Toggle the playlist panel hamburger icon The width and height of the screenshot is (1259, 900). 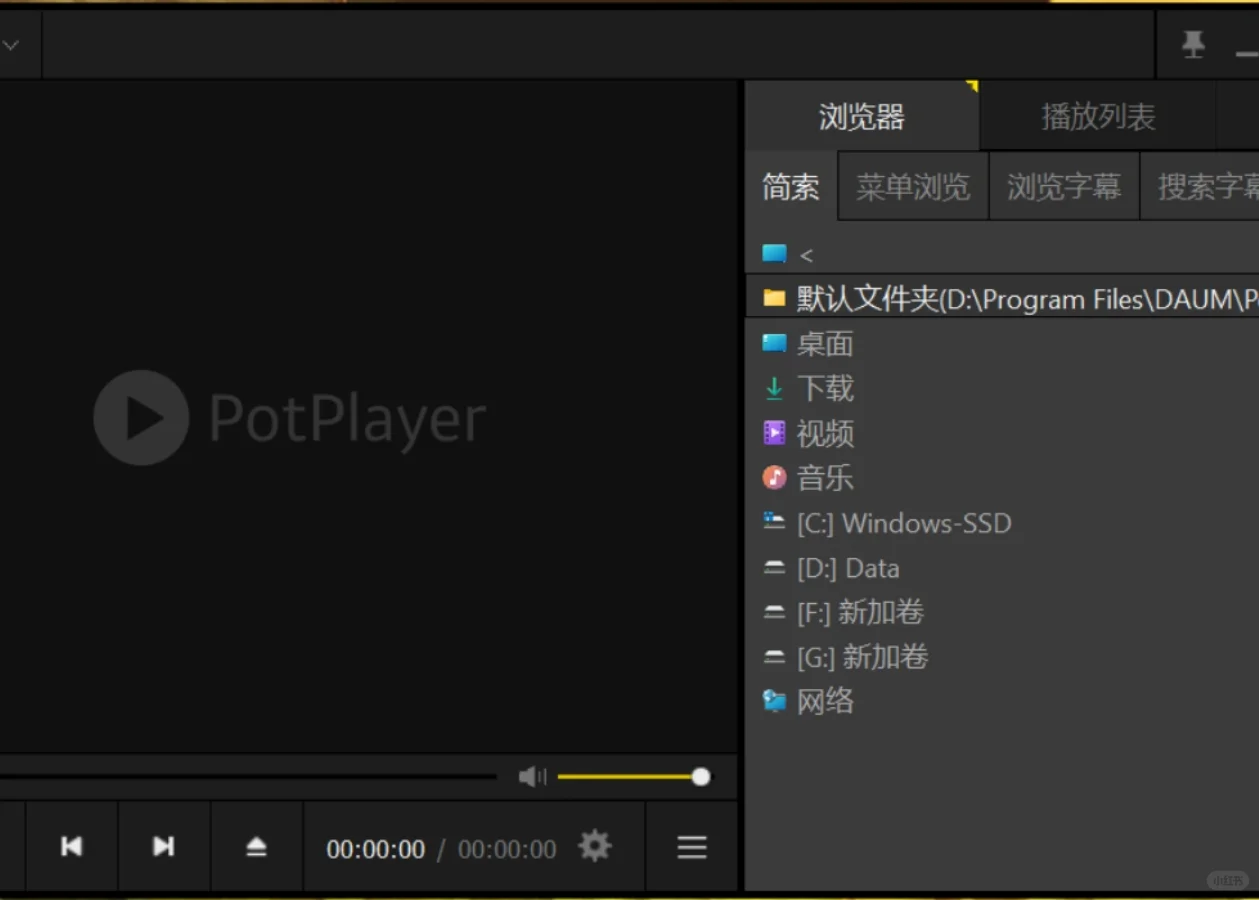(692, 847)
